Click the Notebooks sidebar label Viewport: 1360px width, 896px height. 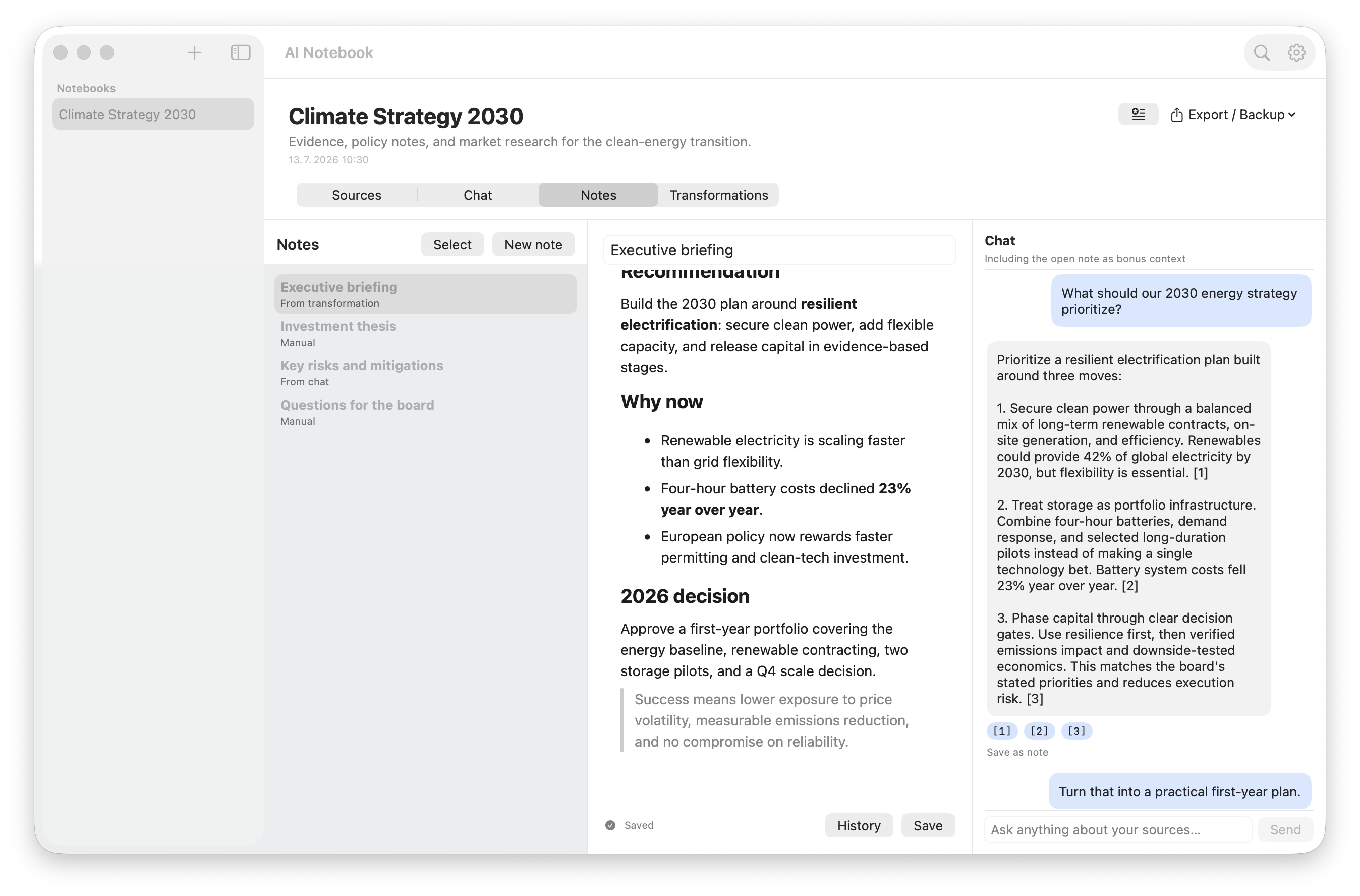(x=86, y=89)
